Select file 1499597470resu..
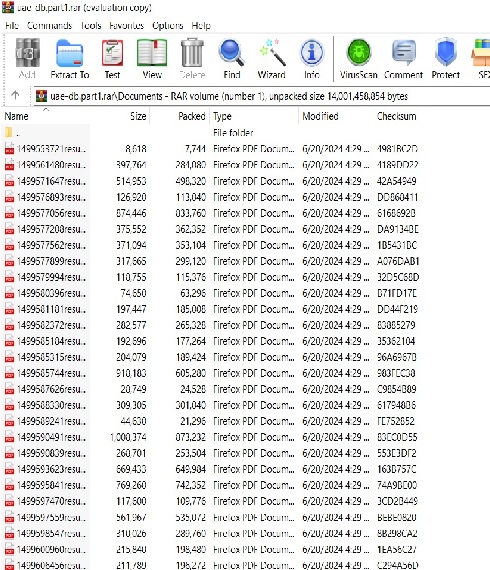The height and width of the screenshot is (570, 490). [51, 501]
